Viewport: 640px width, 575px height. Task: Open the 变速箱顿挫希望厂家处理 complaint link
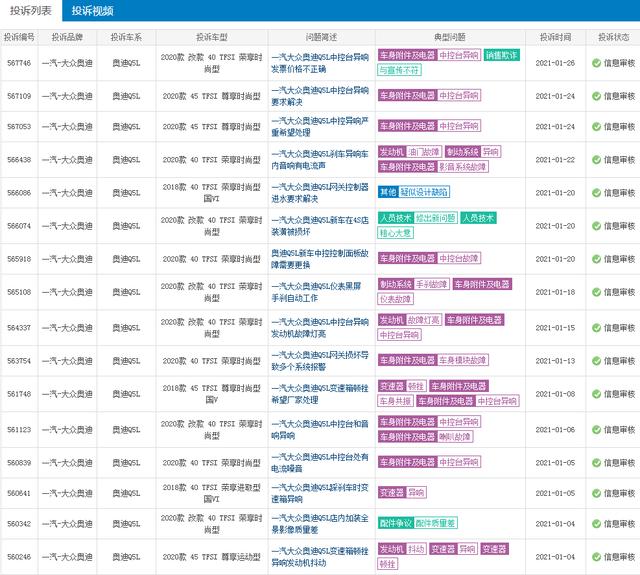click(320, 394)
